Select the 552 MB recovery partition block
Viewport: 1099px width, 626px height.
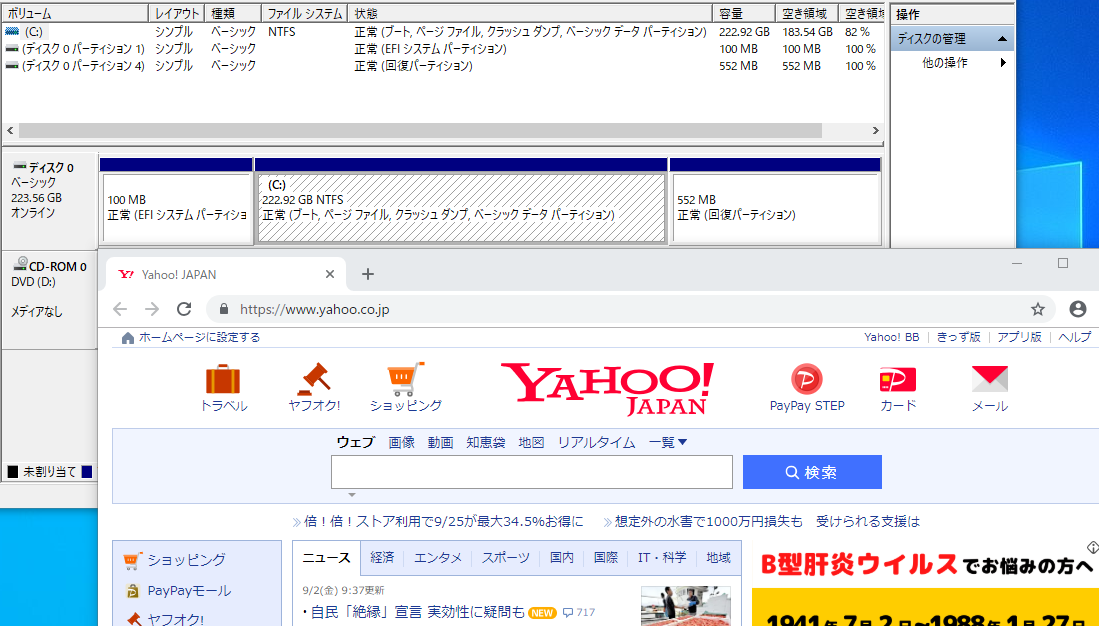[x=775, y=208]
